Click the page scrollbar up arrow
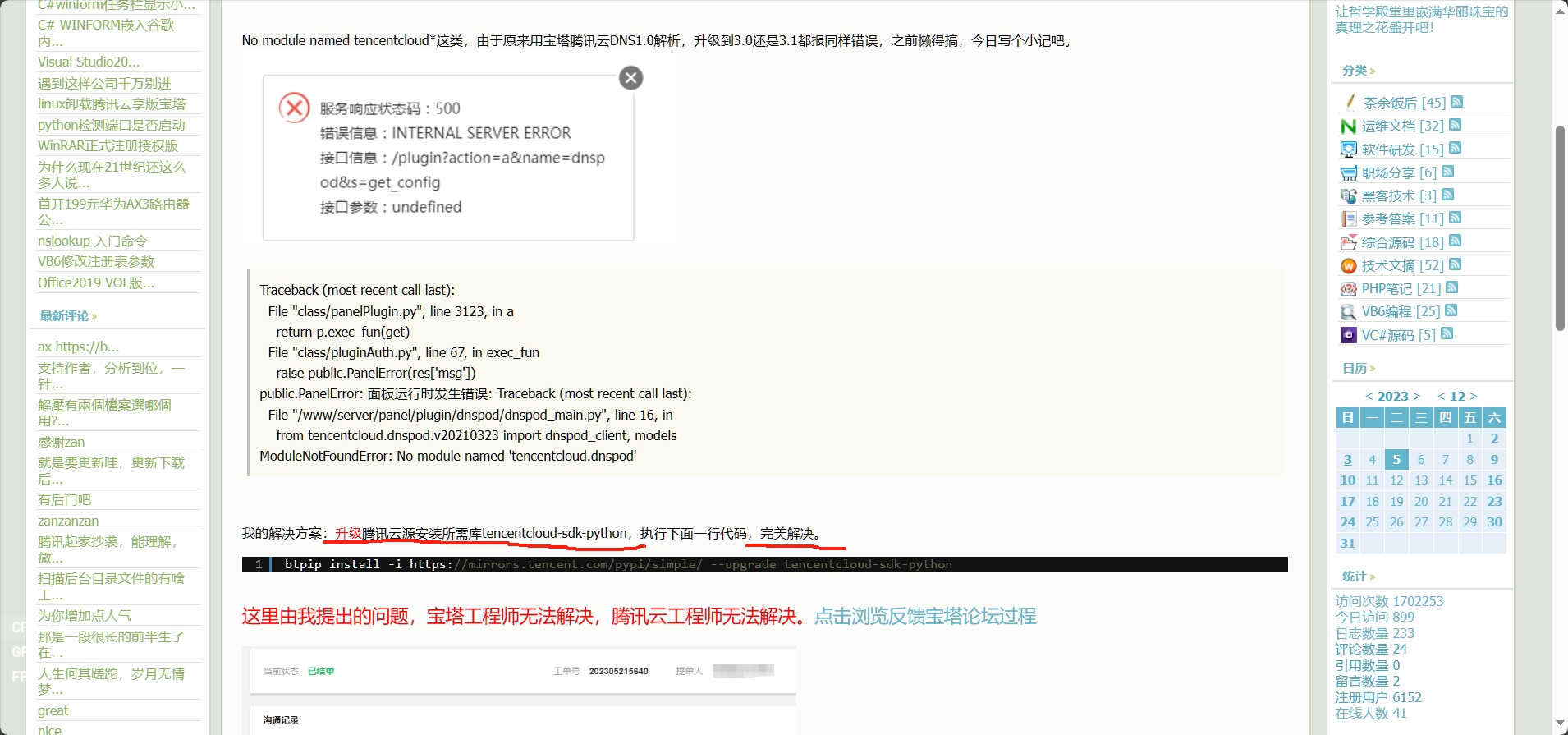 1560,11
